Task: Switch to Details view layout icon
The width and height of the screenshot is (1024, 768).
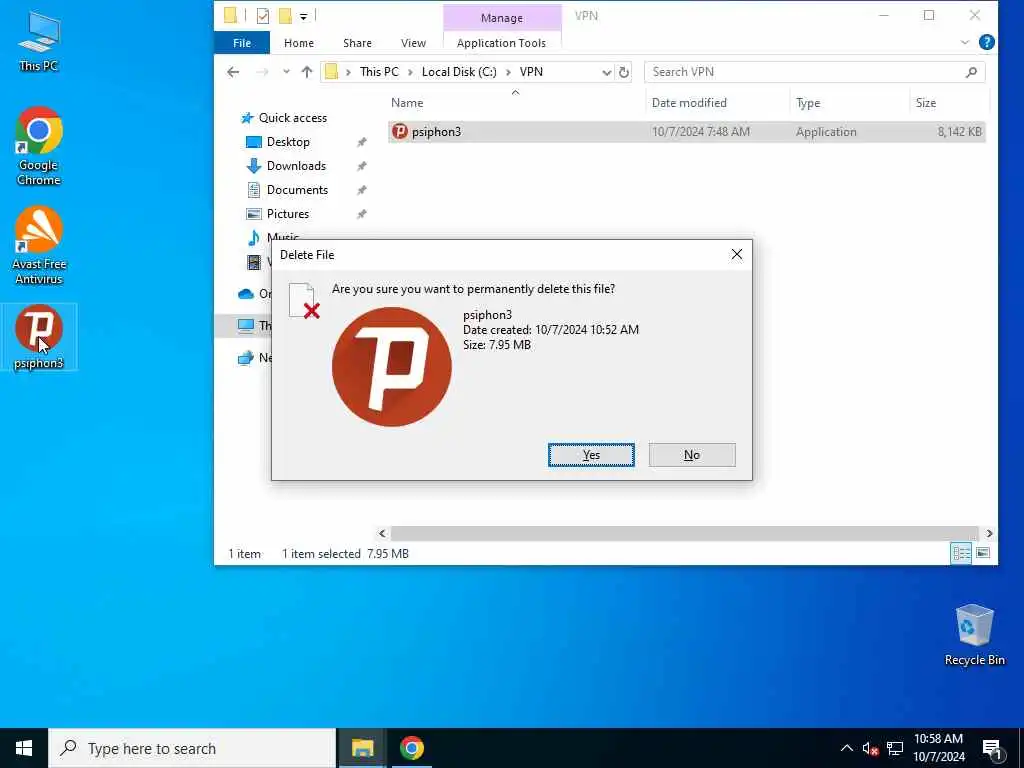Action: [961, 554]
